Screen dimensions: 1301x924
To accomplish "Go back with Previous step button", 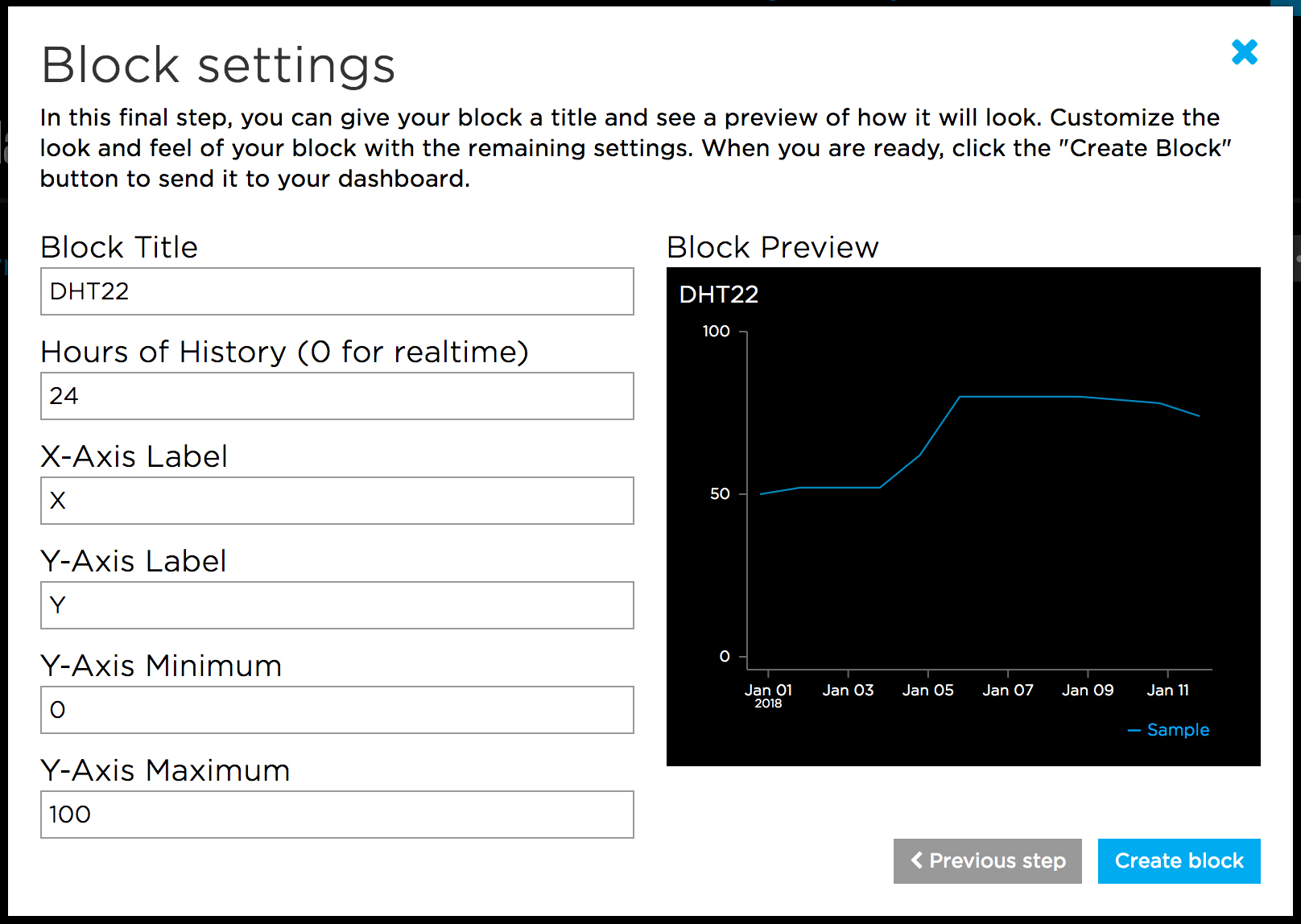I will [987, 861].
